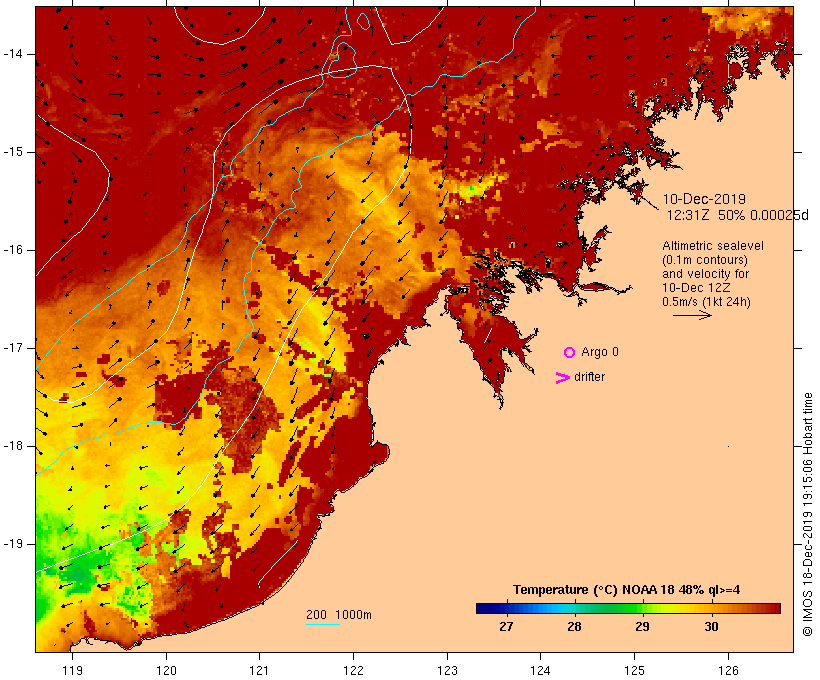Click the longitude axis label 119
Viewport: 820px width, 680px height.
[x=73, y=670]
